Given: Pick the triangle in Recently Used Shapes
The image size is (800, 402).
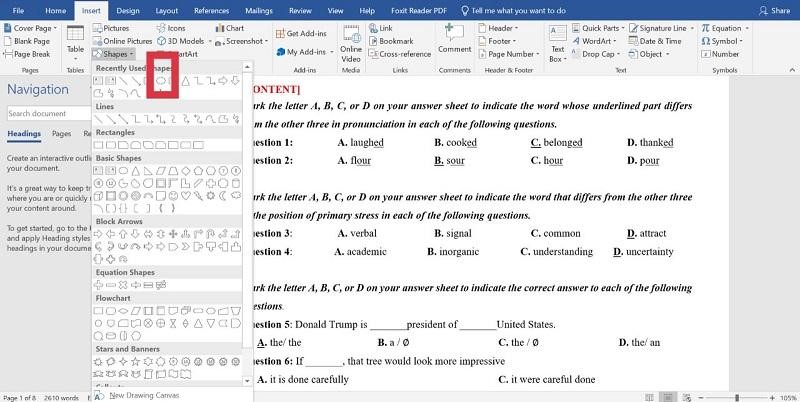Looking at the screenshot, I should 186,81.
